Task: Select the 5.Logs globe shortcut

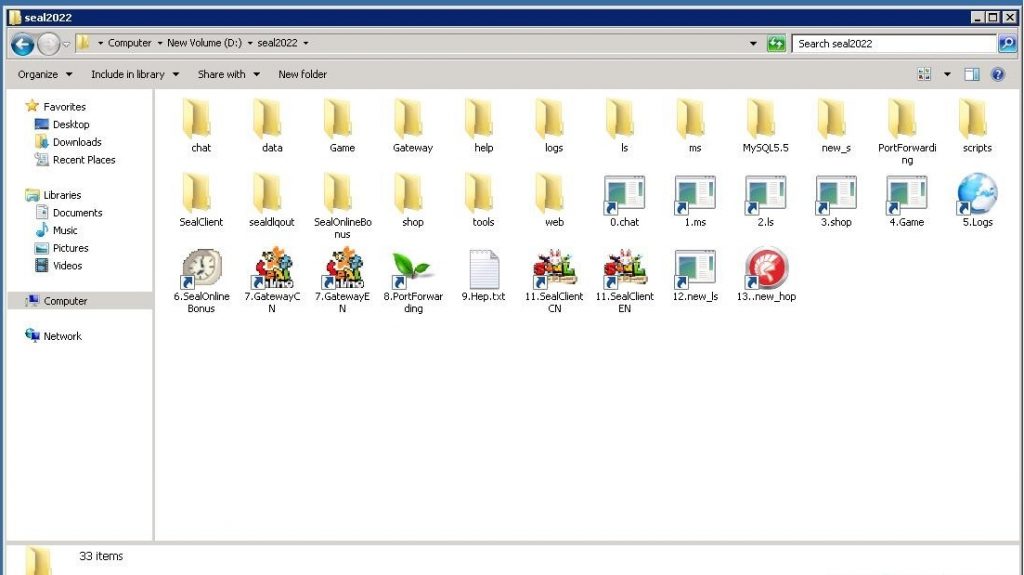Action: (977, 194)
